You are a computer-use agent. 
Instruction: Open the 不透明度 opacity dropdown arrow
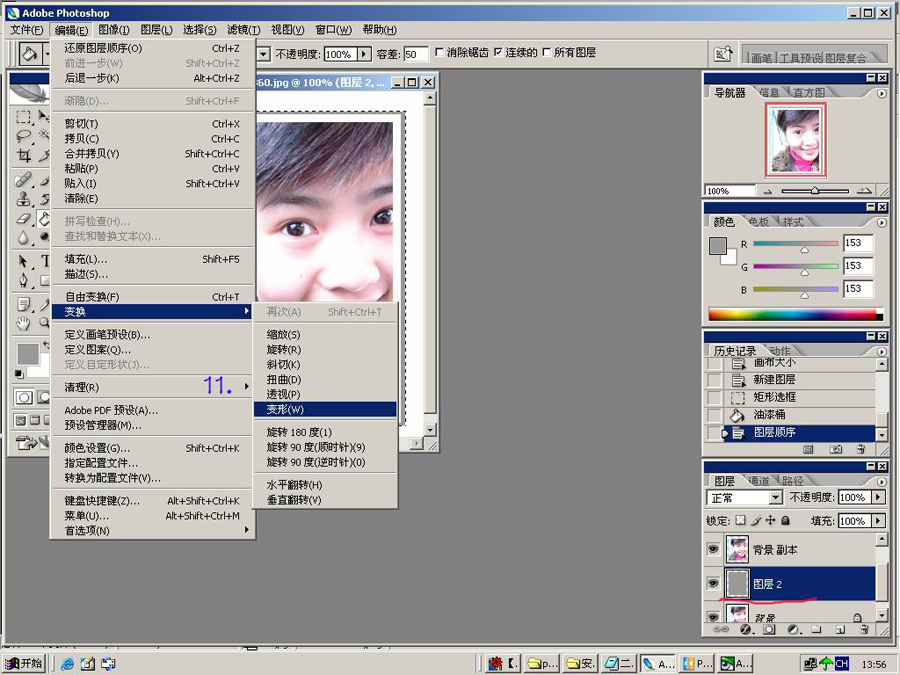(x=878, y=497)
